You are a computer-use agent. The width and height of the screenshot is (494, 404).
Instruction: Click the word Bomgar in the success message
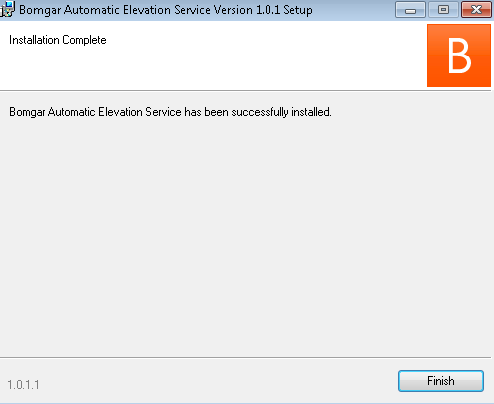click(x=27, y=112)
